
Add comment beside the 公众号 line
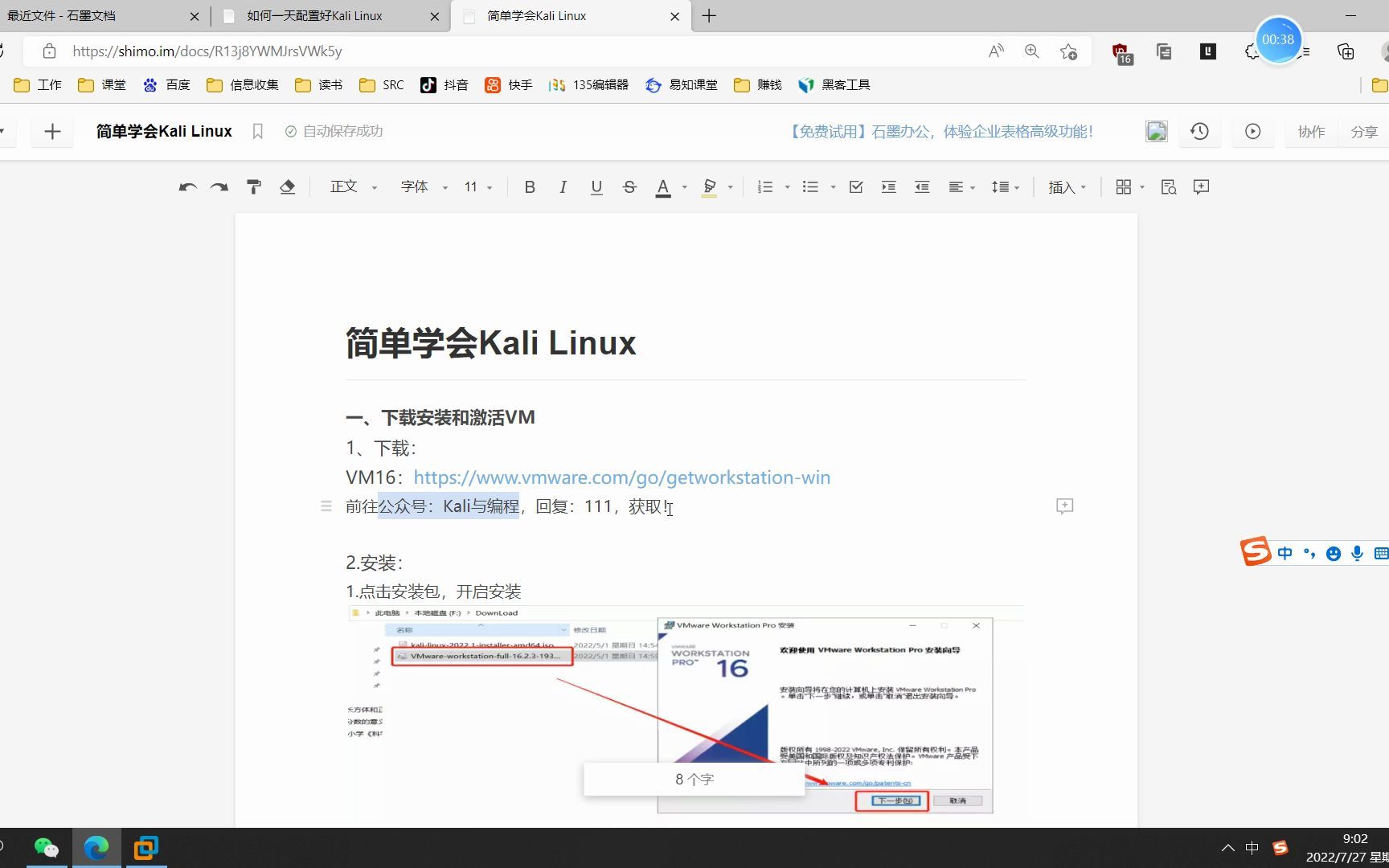1064,506
